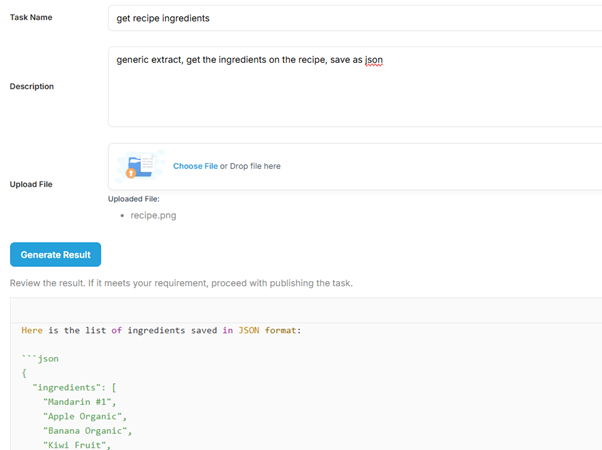Click the 'Here is the list' result line
Viewport: 602px width, 450px height.
tap(161, 331)
